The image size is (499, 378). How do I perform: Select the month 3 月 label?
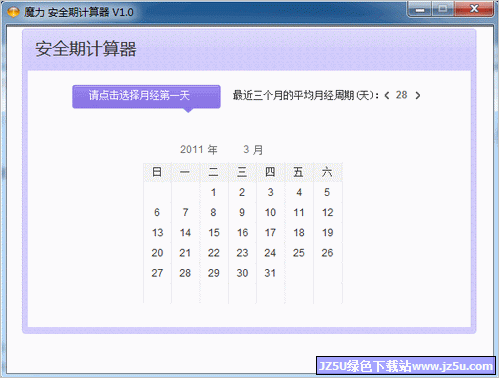pos(253,149)
